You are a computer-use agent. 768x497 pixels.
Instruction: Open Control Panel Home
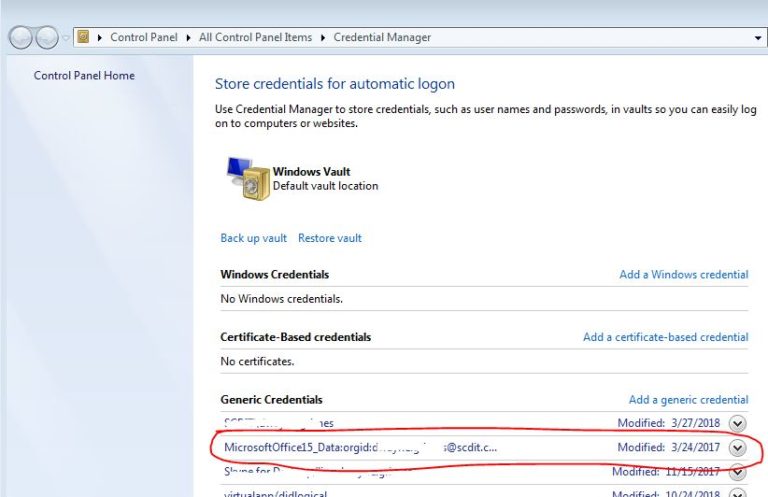coord(84,76)
